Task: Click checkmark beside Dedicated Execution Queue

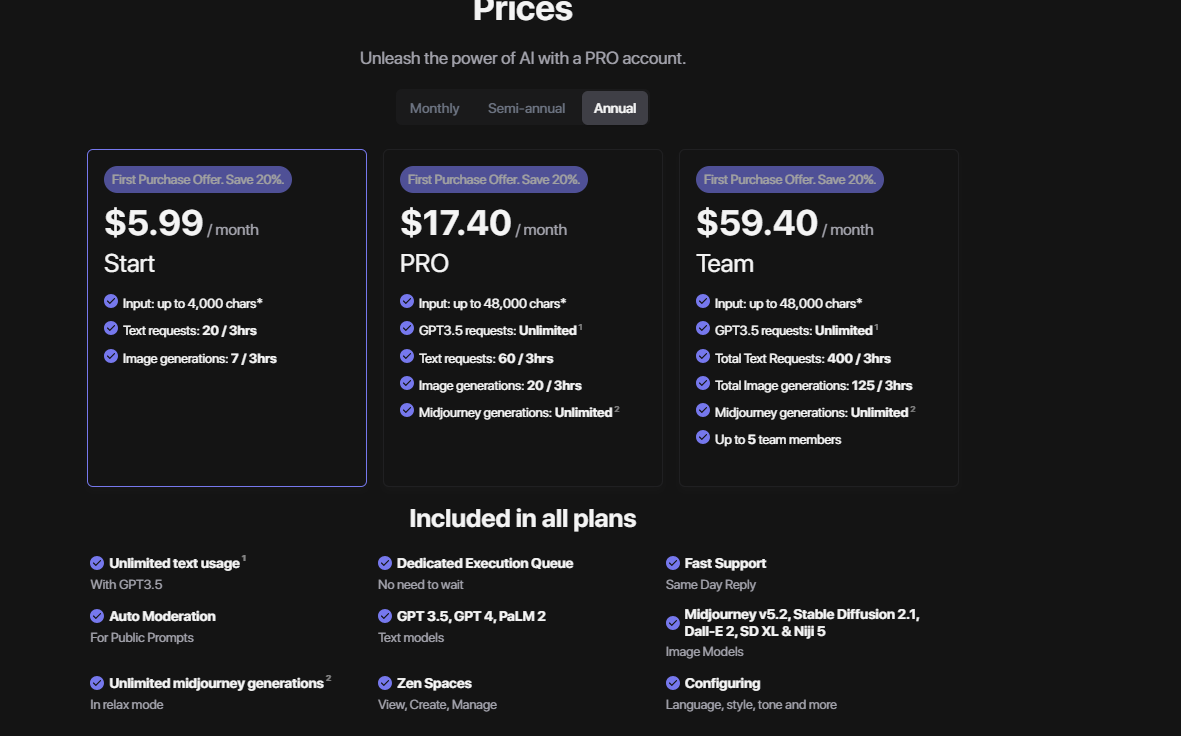Action: (385, 563)
